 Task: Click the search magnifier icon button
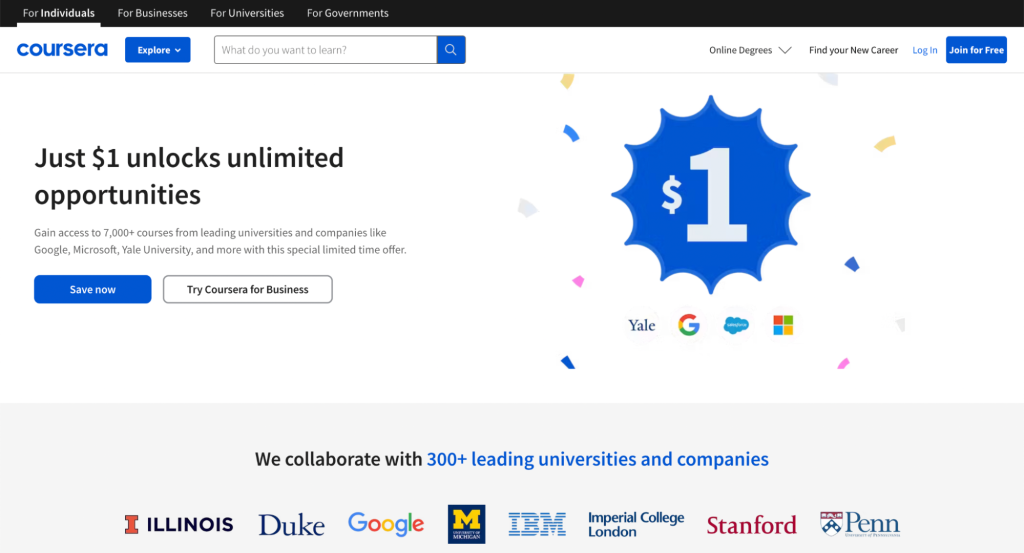[x=451, y=50]
